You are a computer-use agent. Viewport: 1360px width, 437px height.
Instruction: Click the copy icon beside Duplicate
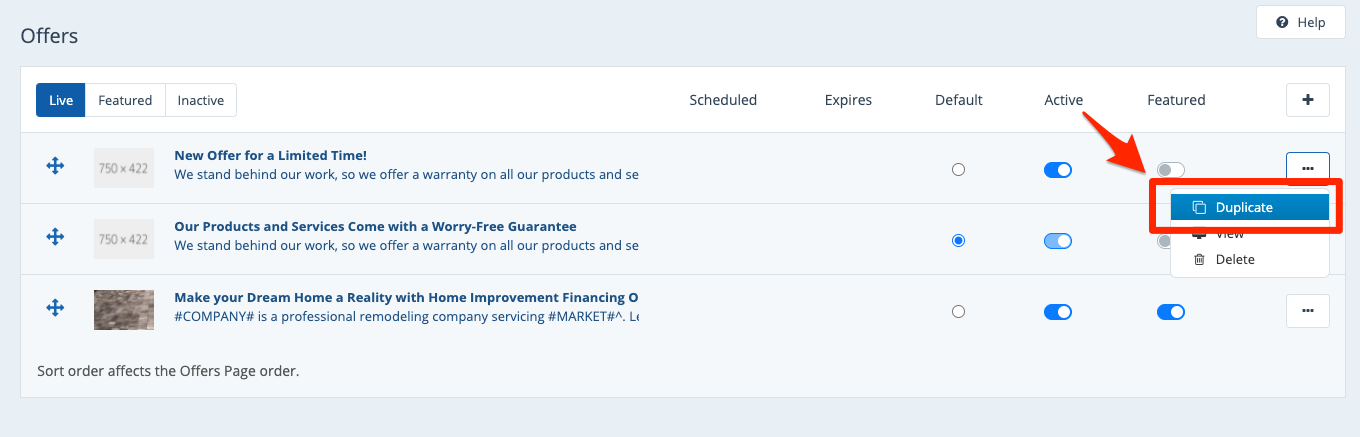pyautogui.click(x=1199, y=207)
